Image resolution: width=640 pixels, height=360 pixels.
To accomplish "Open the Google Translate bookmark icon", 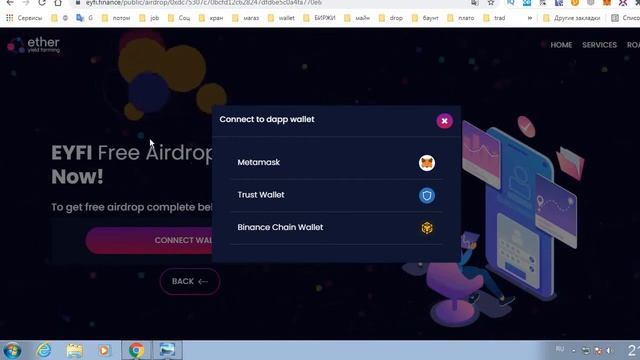I will tap(80, 18).
